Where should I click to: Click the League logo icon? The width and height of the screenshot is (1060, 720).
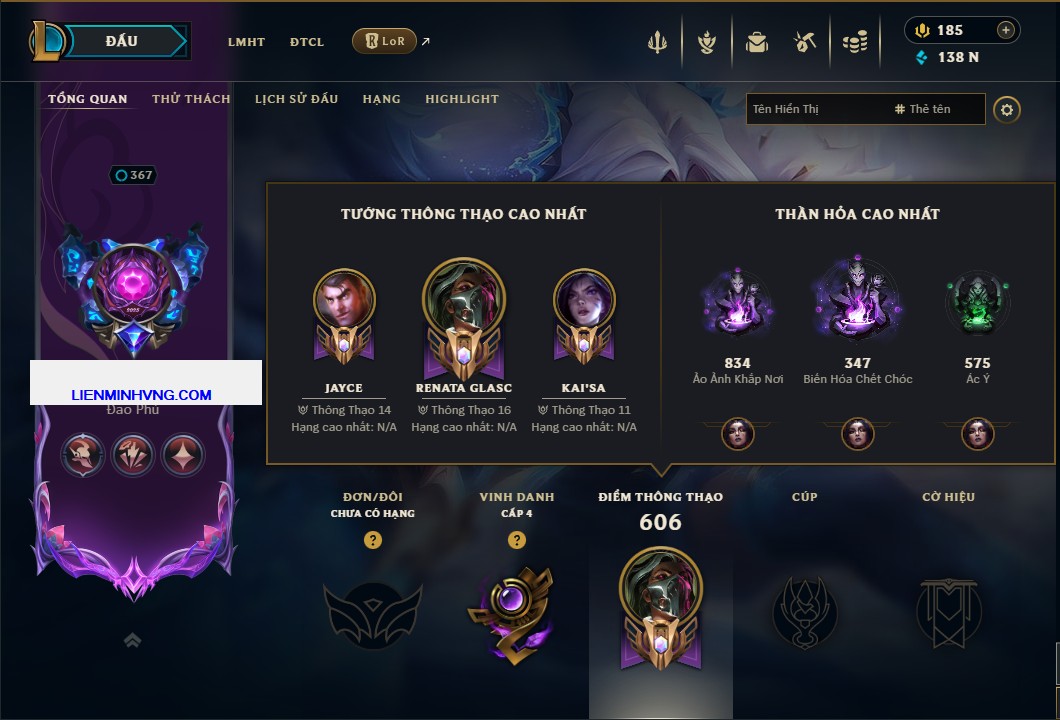(47, 41)
